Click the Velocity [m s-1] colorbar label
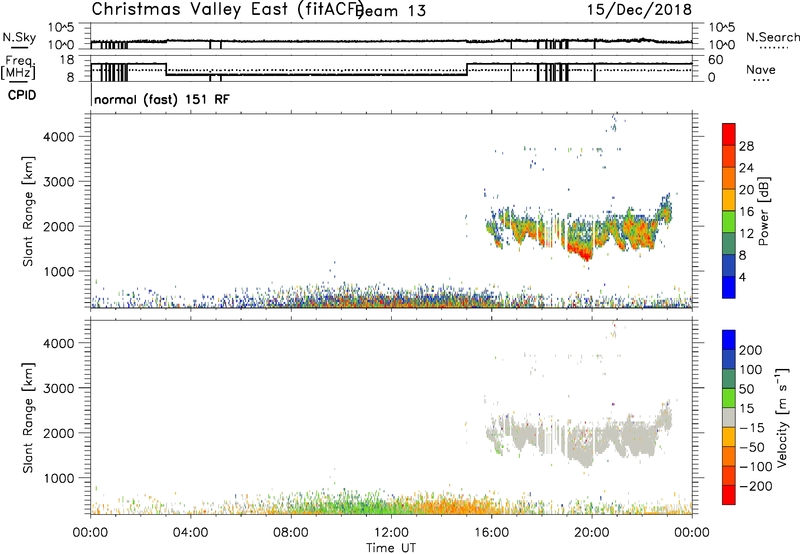This screenshot has height=554, width=800. click(x=782, y=417)
